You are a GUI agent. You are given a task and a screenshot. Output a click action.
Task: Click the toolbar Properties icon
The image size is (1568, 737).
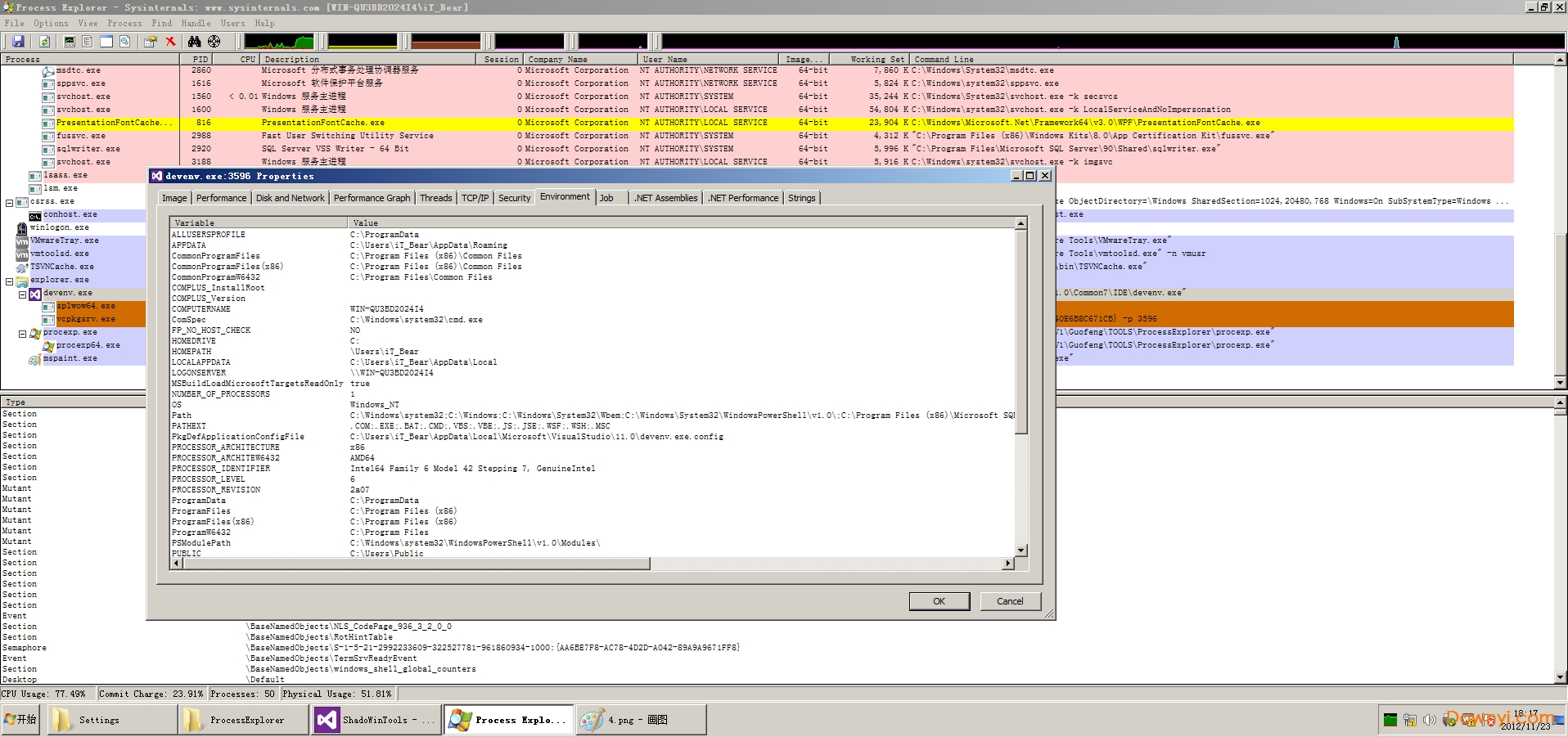click(150, 41)
